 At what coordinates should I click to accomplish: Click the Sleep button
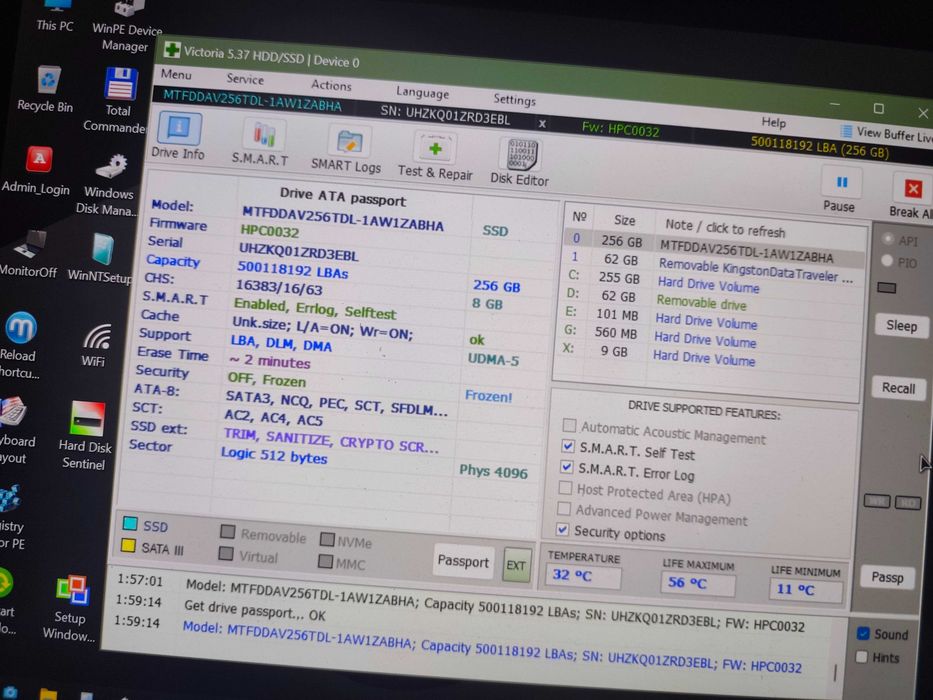pos(901,326)
